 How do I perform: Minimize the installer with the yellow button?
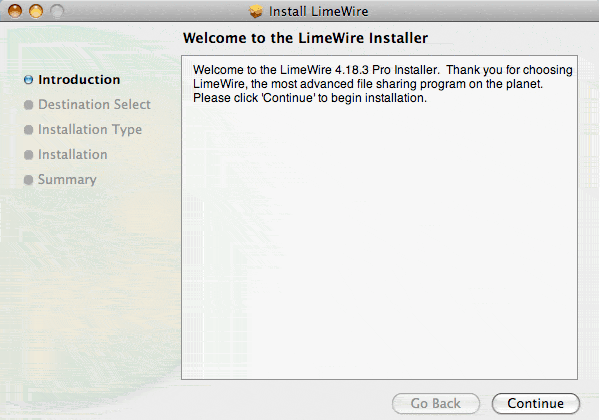(33, 11)
